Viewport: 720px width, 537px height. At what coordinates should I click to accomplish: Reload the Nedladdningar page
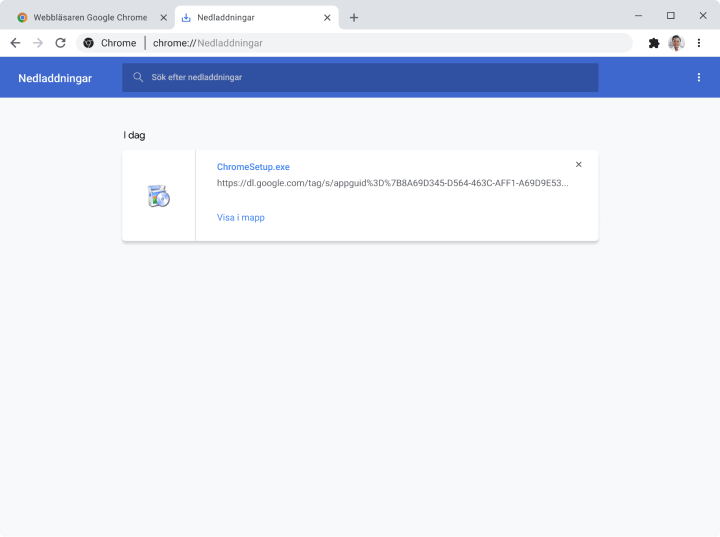[61, 43]
